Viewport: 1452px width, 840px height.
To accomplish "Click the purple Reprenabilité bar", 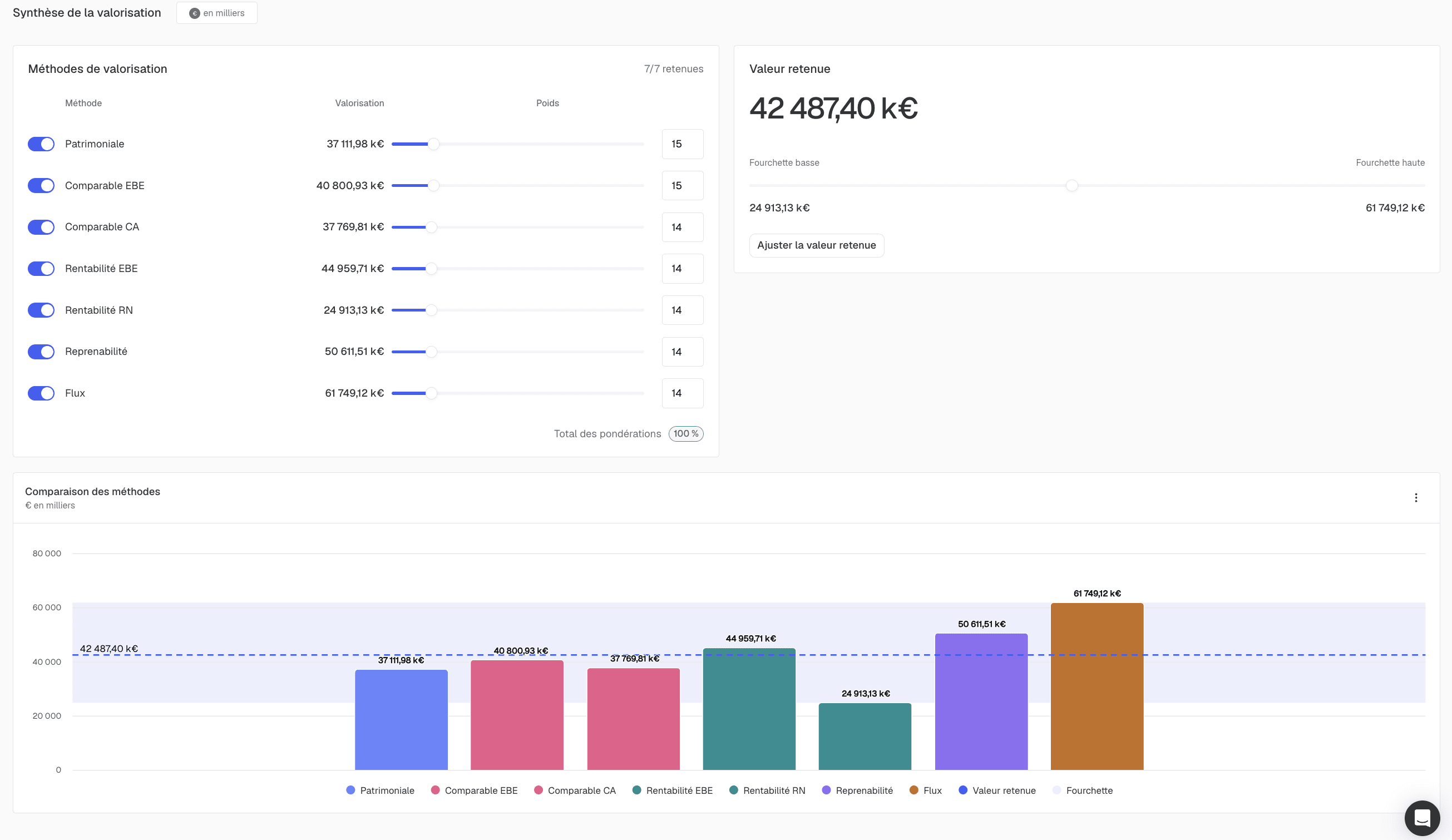I will click(981, 701).
